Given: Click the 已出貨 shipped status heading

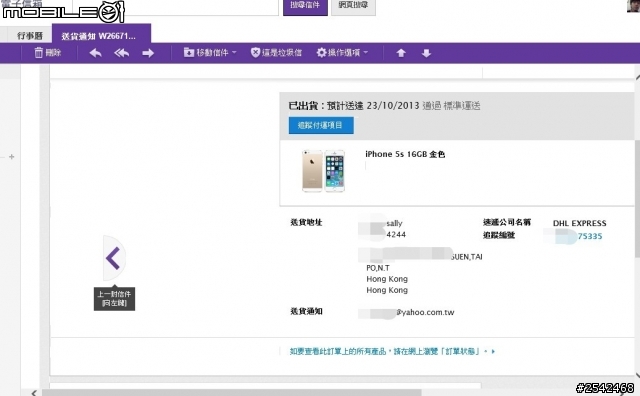Looking at the screenshot, I should pyautogui.click(x=303, y=106).
